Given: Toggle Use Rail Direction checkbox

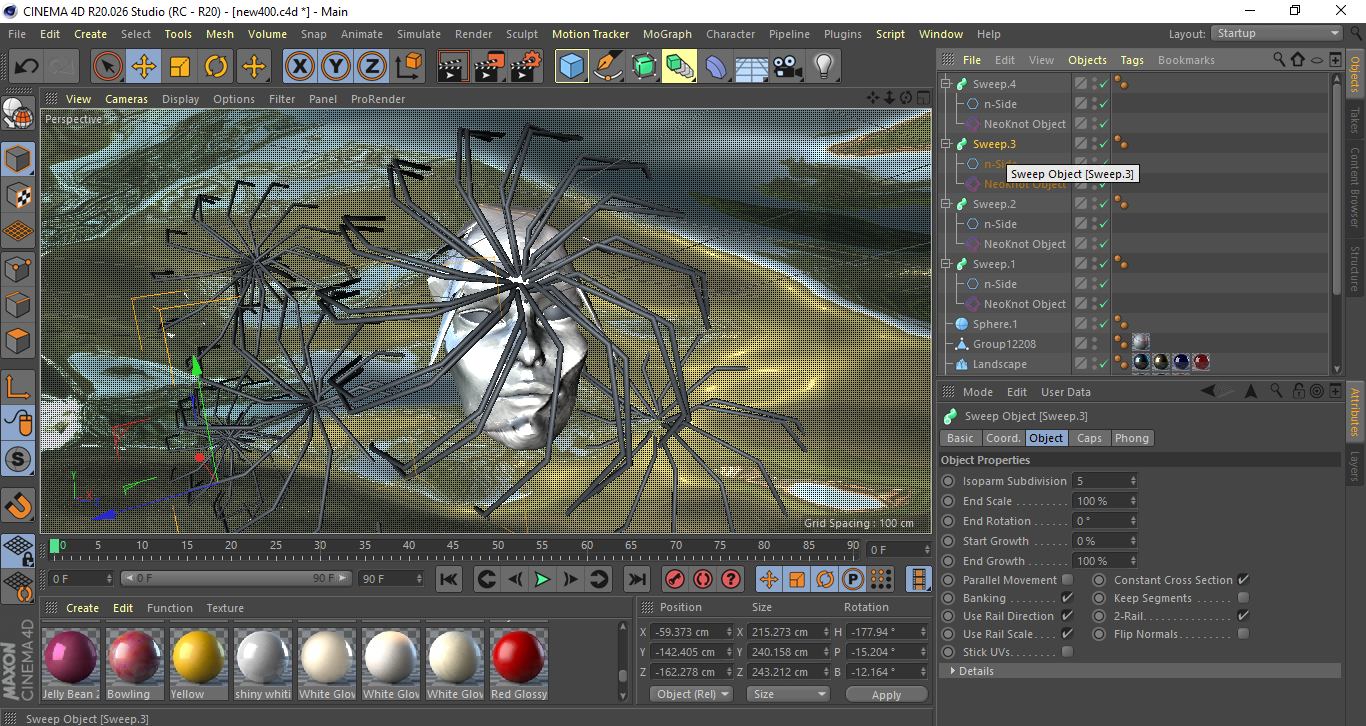Looking at the screenshot, I should click(x=1067, y=616).
